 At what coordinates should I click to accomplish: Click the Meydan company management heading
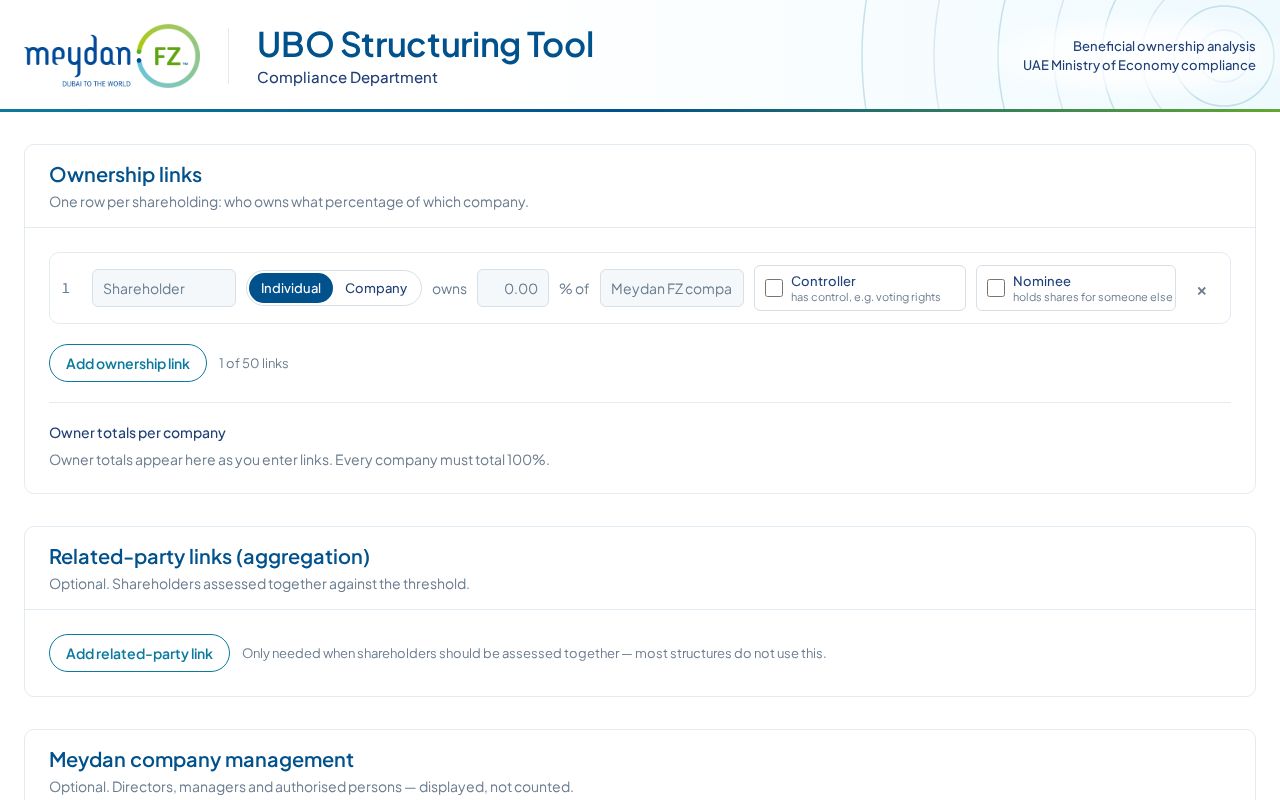point(201,759)
